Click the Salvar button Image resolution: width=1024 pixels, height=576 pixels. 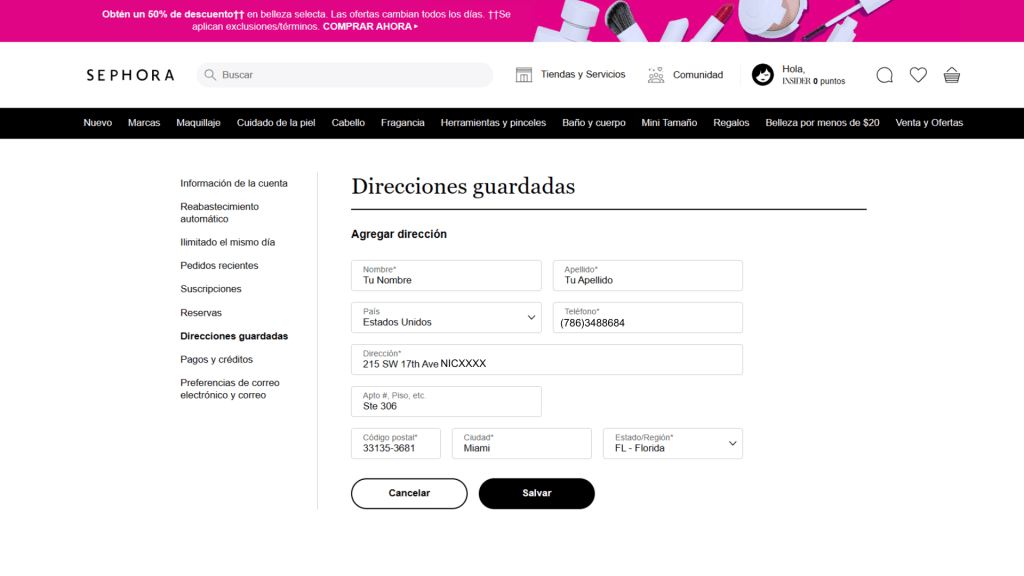point(536,493)
